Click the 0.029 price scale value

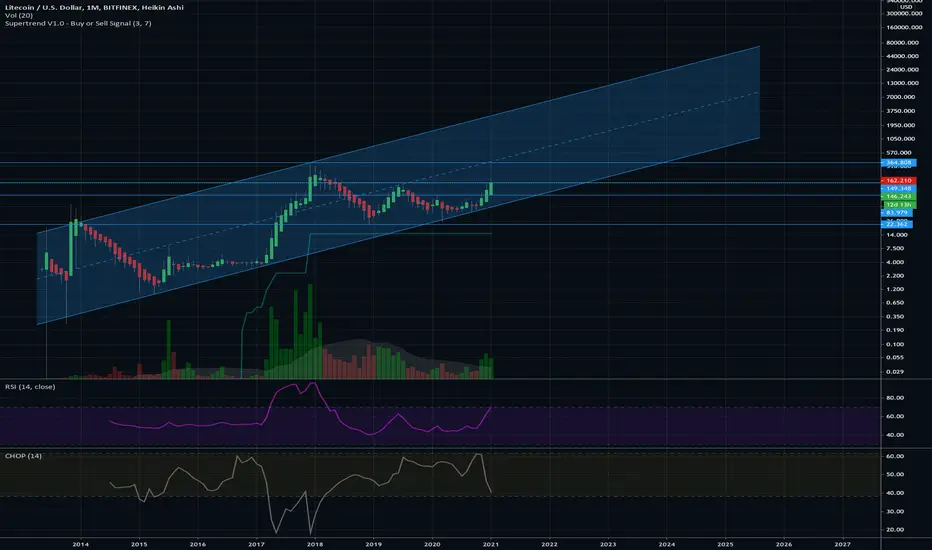(895, 372)
